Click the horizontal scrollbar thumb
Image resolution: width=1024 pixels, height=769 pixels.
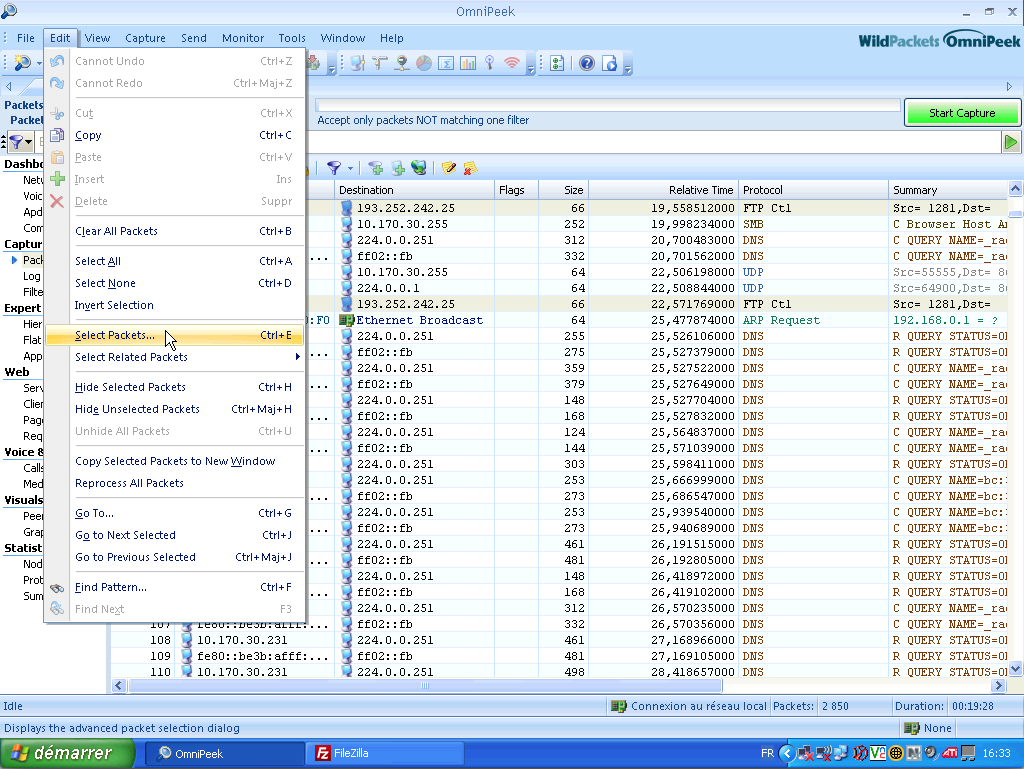pos(425,685)
